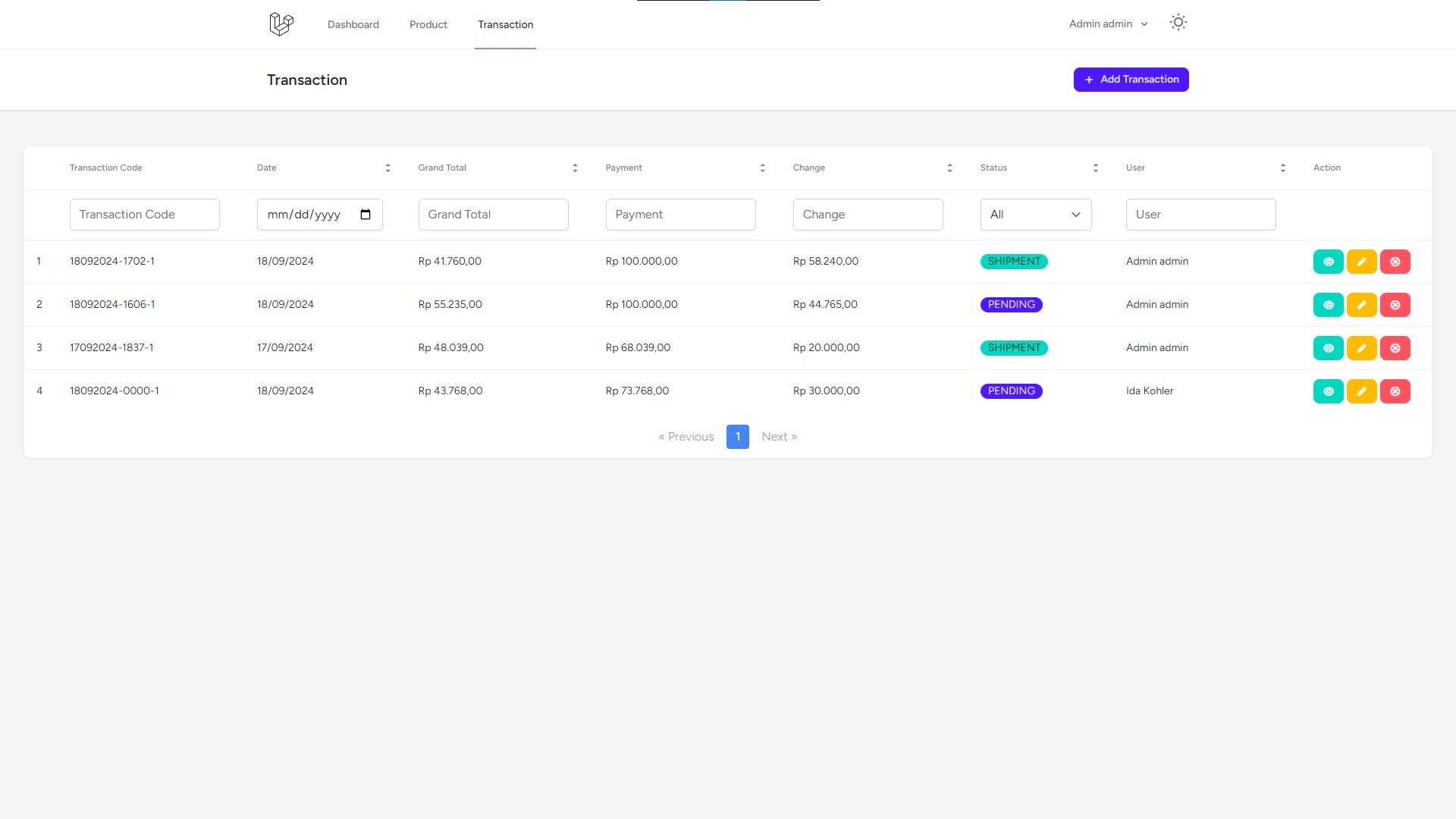Toggle sorting on the Status column
Screen dimensions: 1456x819
click(x=1095, y=168)
